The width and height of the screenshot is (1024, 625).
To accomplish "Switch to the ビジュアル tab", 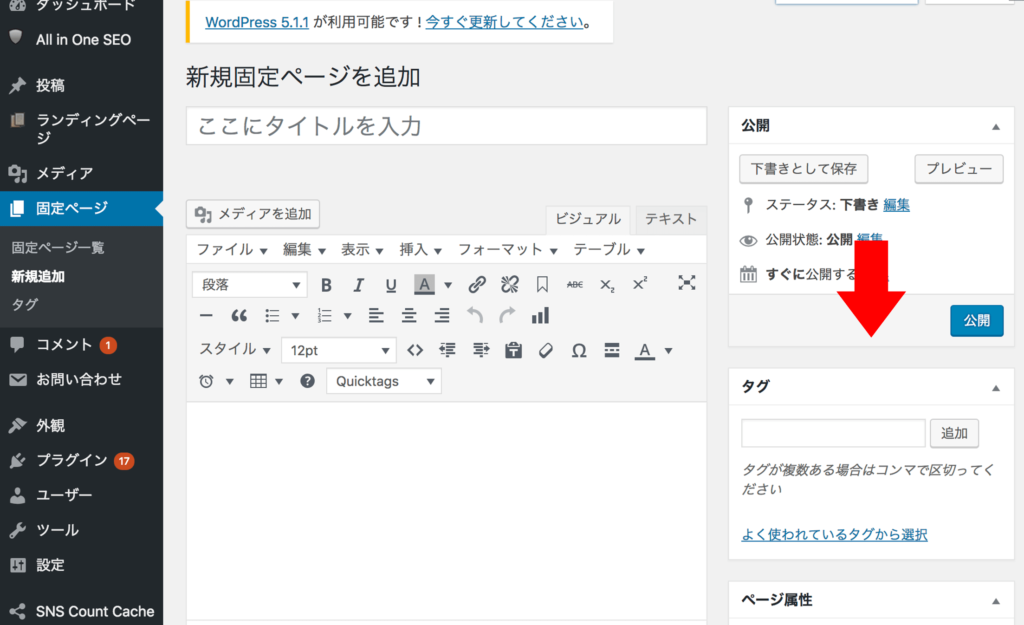I will (588, 219).
